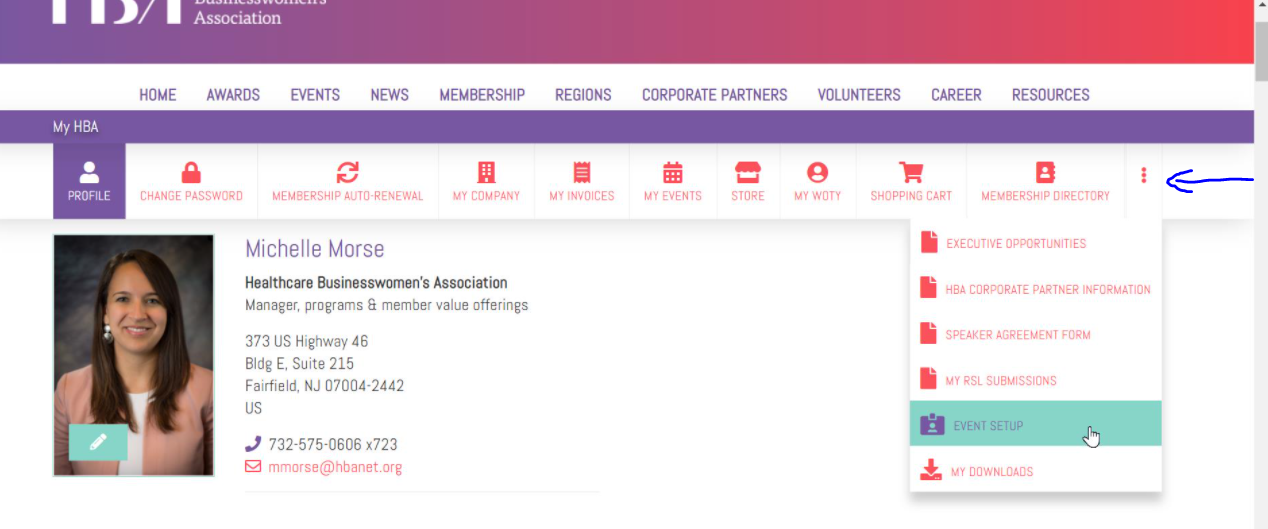Open the NEWS navigation menu
The height and width of the screenshot is (529, 1268).
click(389, 95)
